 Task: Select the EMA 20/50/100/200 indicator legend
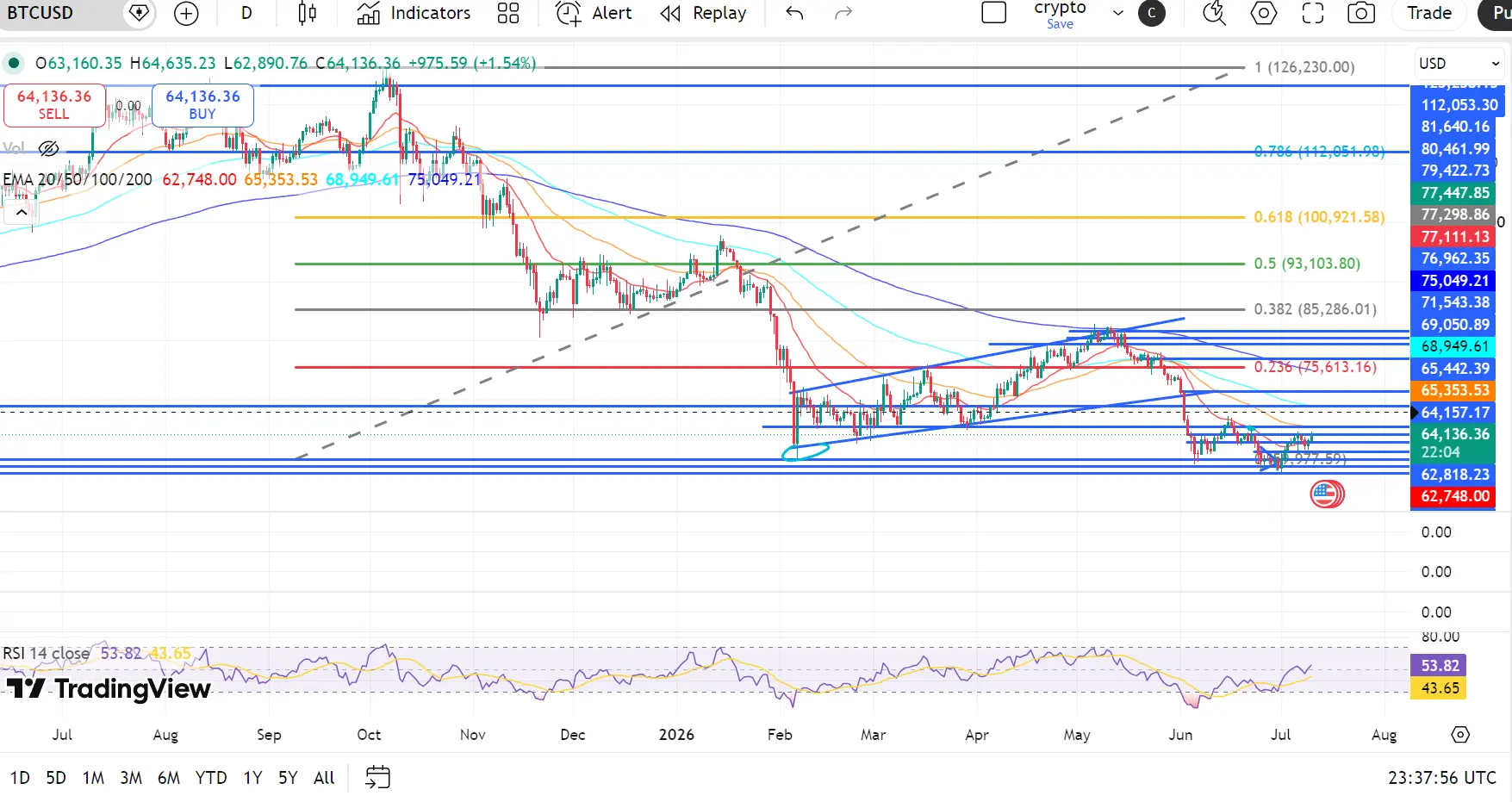click(x=78, y=179)
